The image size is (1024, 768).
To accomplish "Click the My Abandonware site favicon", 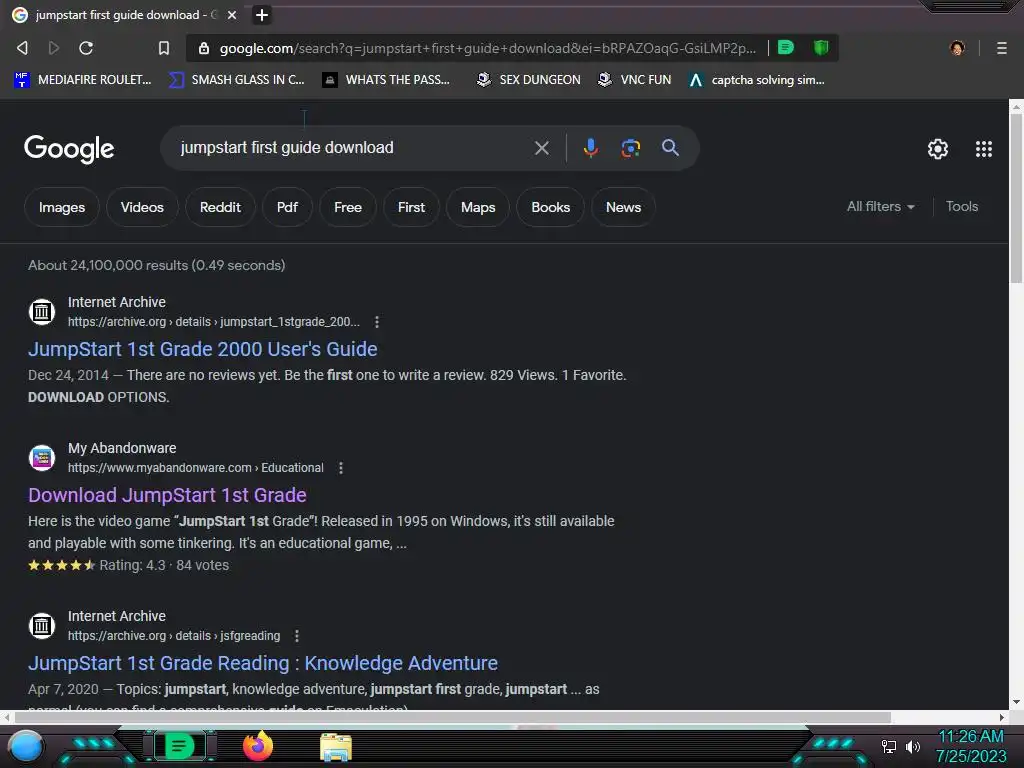I will click(42, 458).
